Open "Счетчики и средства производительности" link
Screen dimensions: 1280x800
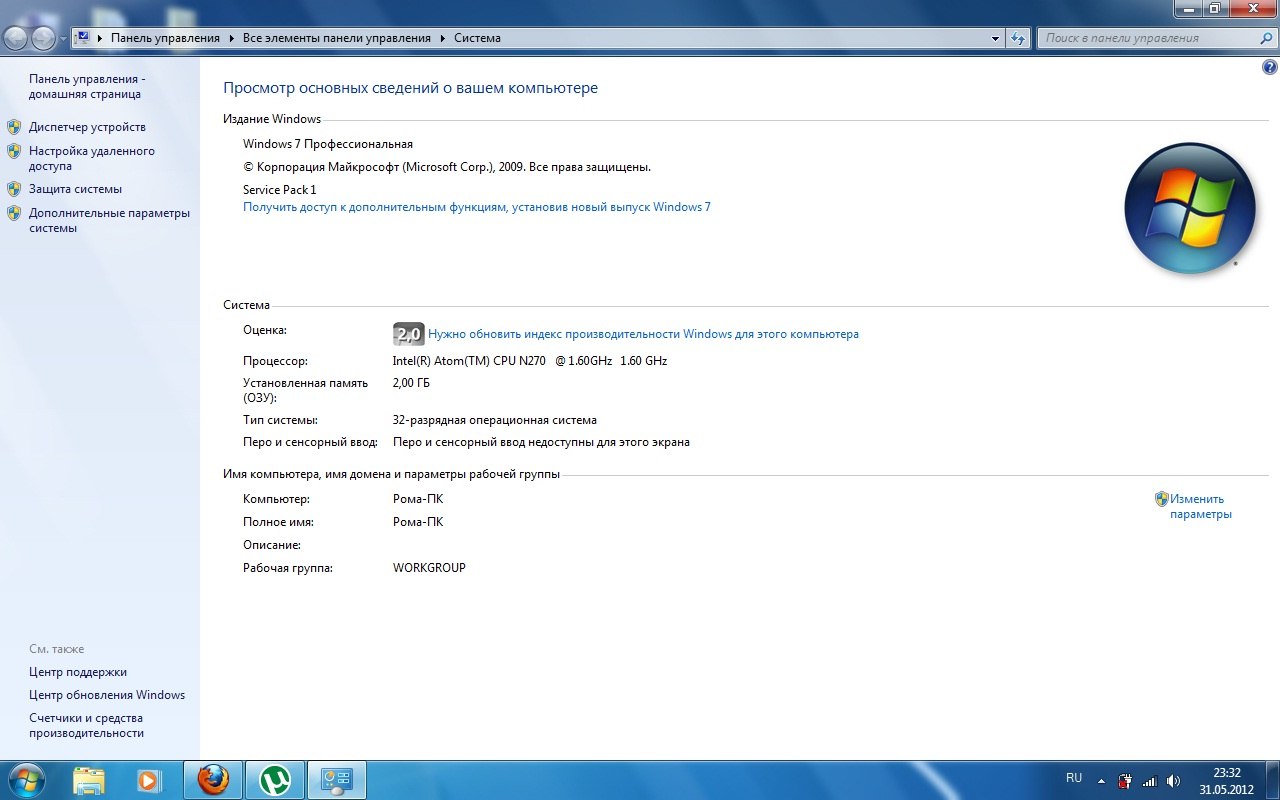point(86,725)
